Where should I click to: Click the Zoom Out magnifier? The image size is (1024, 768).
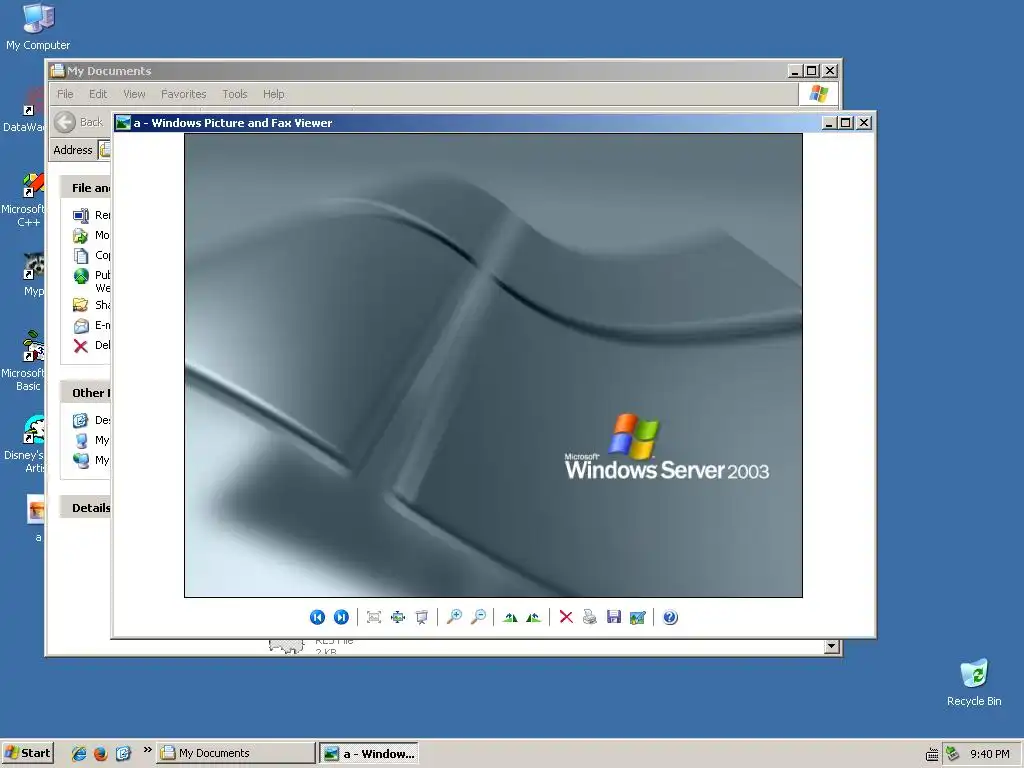click(x=478, y=617)
